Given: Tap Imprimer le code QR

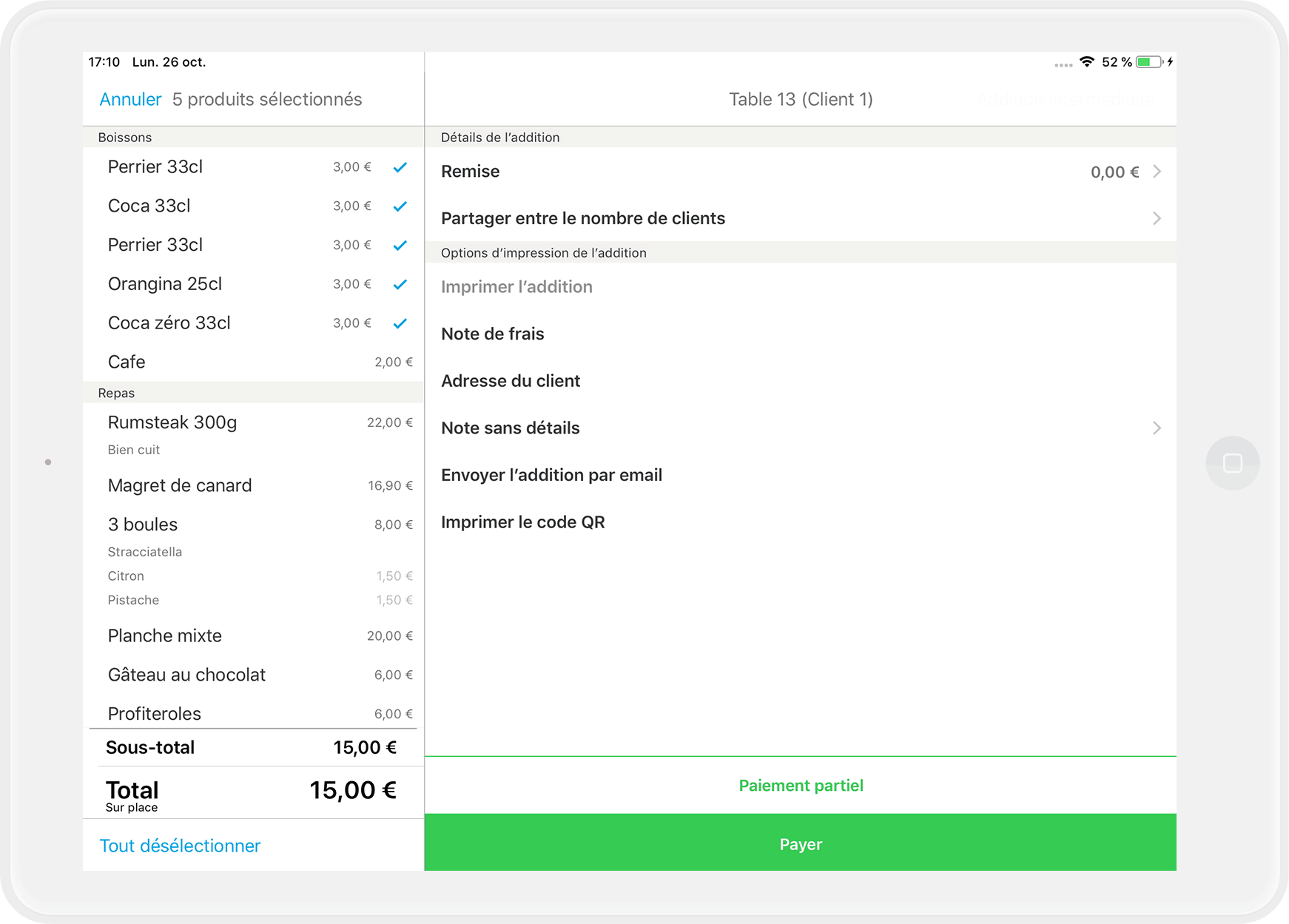Looking at the screenshot, I should coord(801,522).
